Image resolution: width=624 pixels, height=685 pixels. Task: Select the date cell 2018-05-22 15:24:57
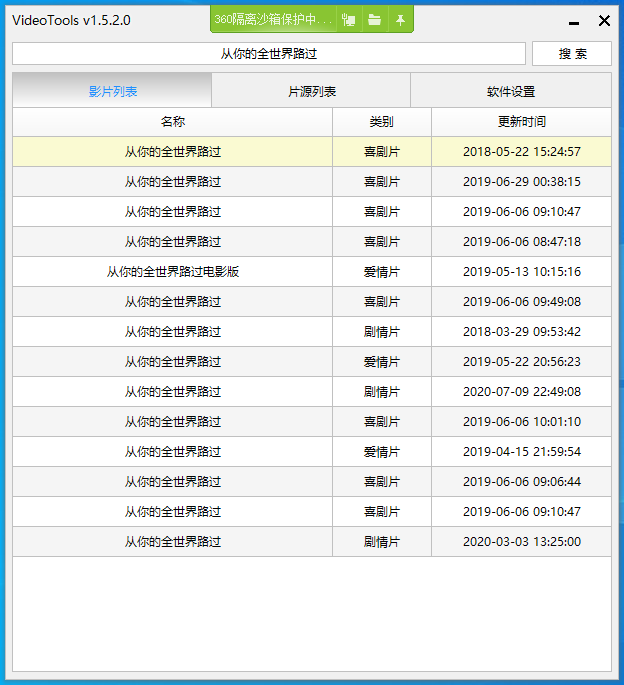pos(522,152)
